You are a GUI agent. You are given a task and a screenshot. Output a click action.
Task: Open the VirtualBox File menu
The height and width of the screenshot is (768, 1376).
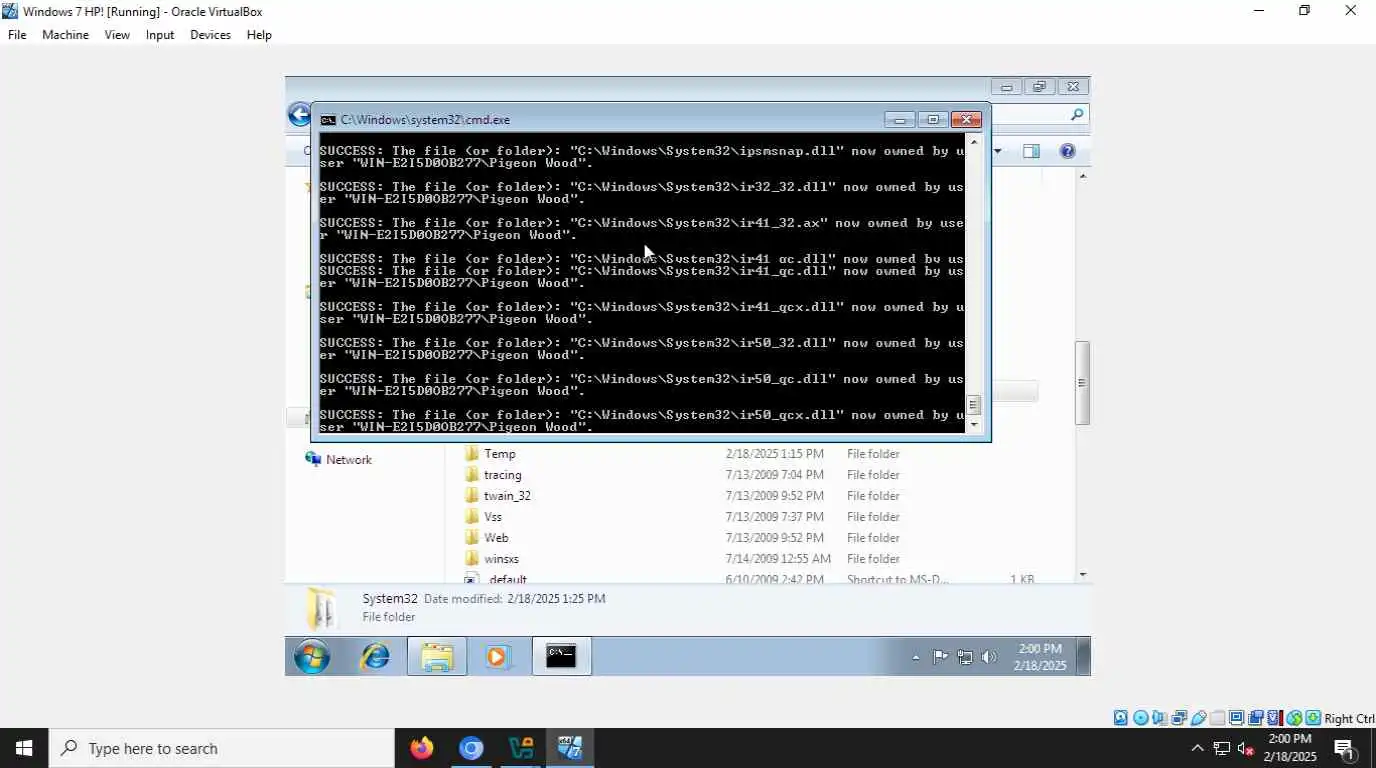17,34
